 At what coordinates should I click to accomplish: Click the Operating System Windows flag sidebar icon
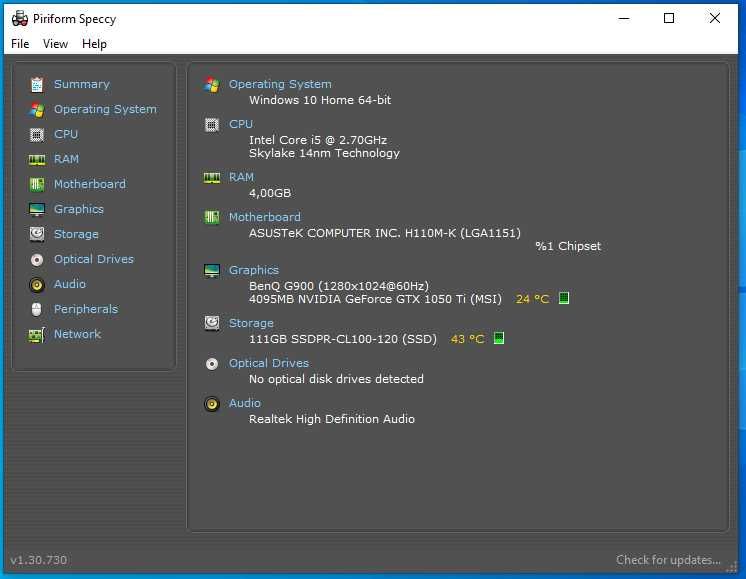pos(37,110)
